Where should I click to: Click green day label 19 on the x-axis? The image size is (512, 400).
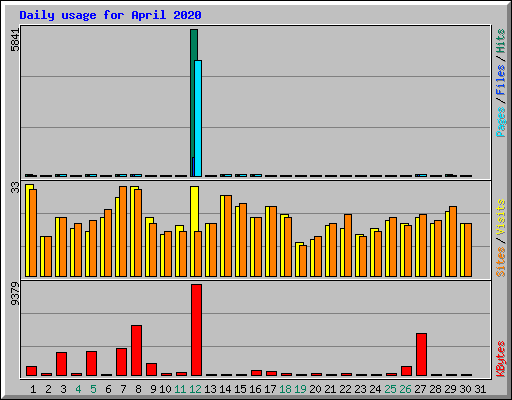300,389
